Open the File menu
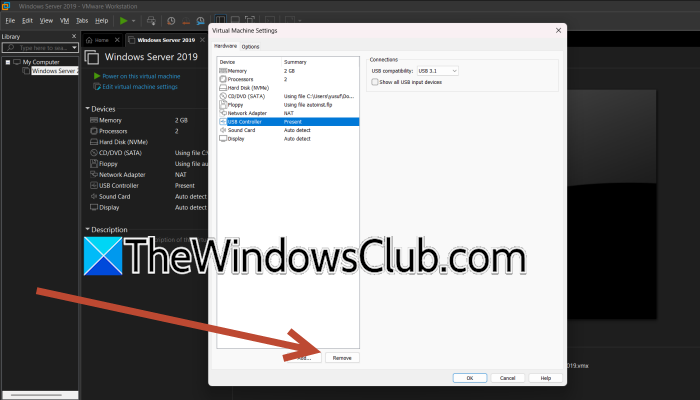700x400 pixels. pos(10,21)
